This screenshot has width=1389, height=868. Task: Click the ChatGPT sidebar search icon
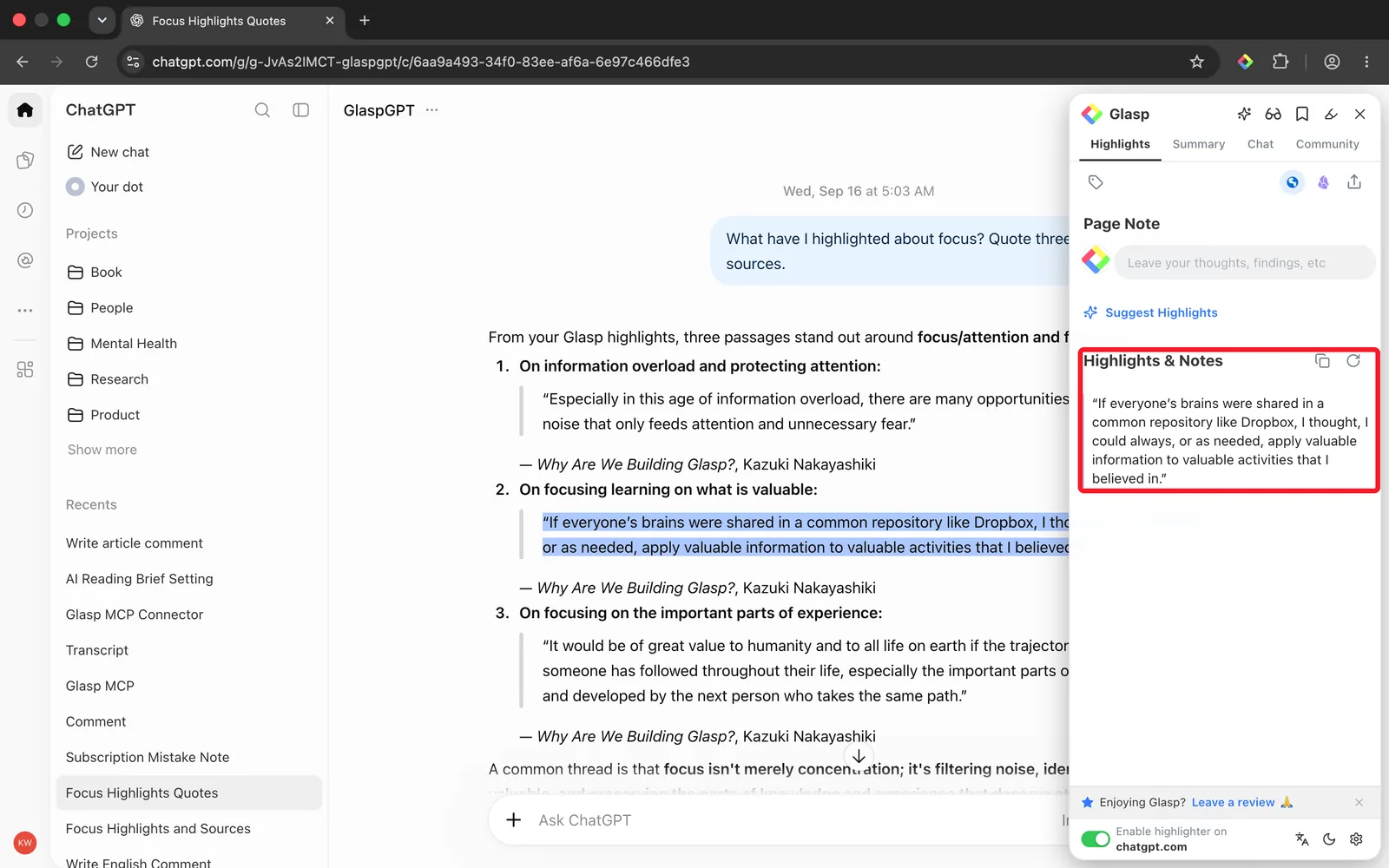(262, 110)
